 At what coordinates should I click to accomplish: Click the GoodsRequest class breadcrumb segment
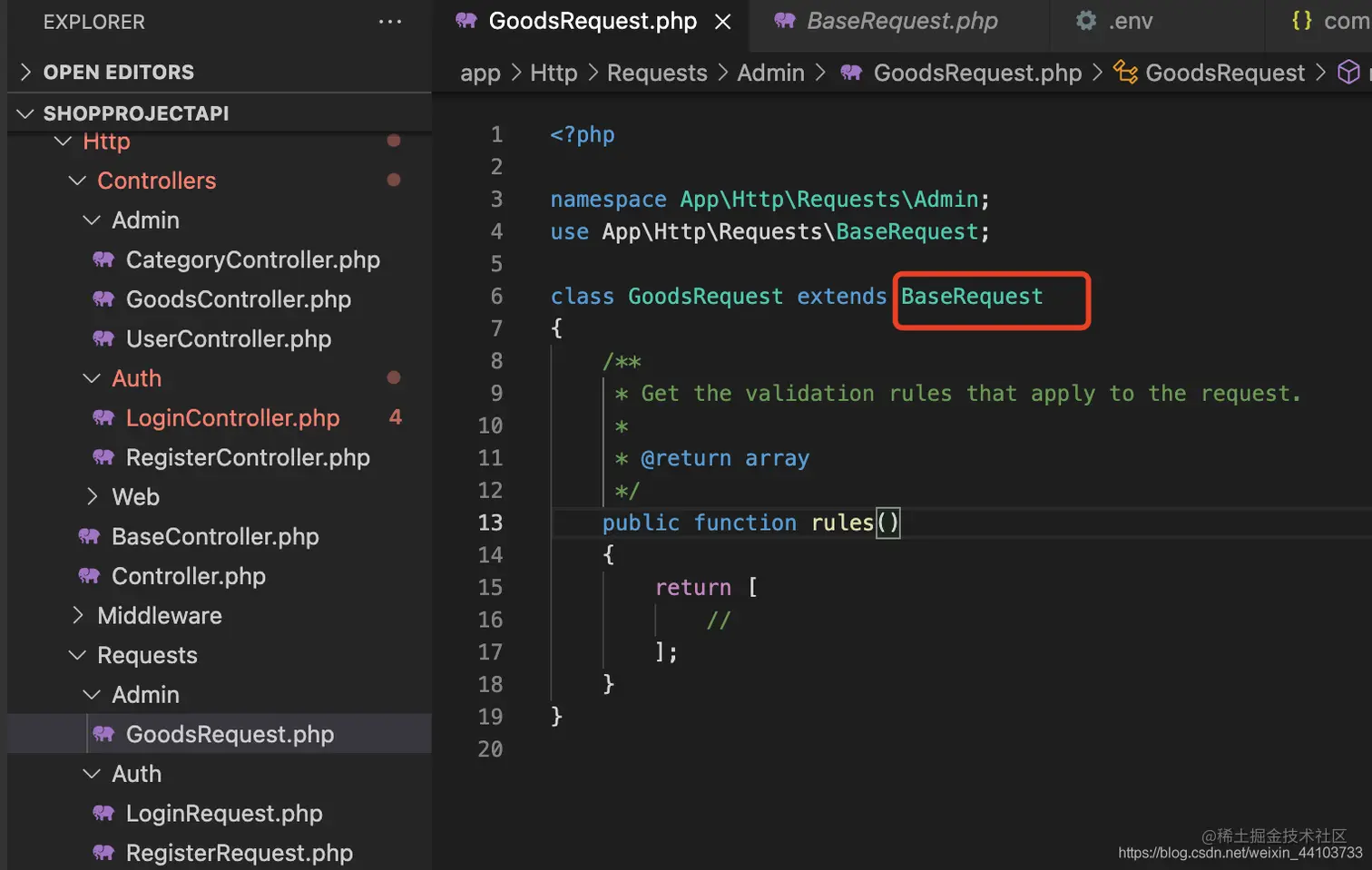[1225, 73]
